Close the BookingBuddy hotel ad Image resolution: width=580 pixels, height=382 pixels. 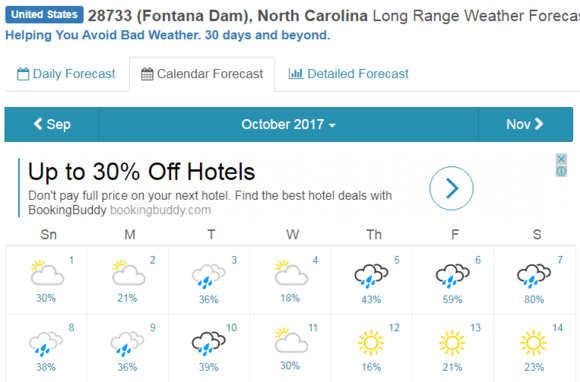click(x=561, y=159)
